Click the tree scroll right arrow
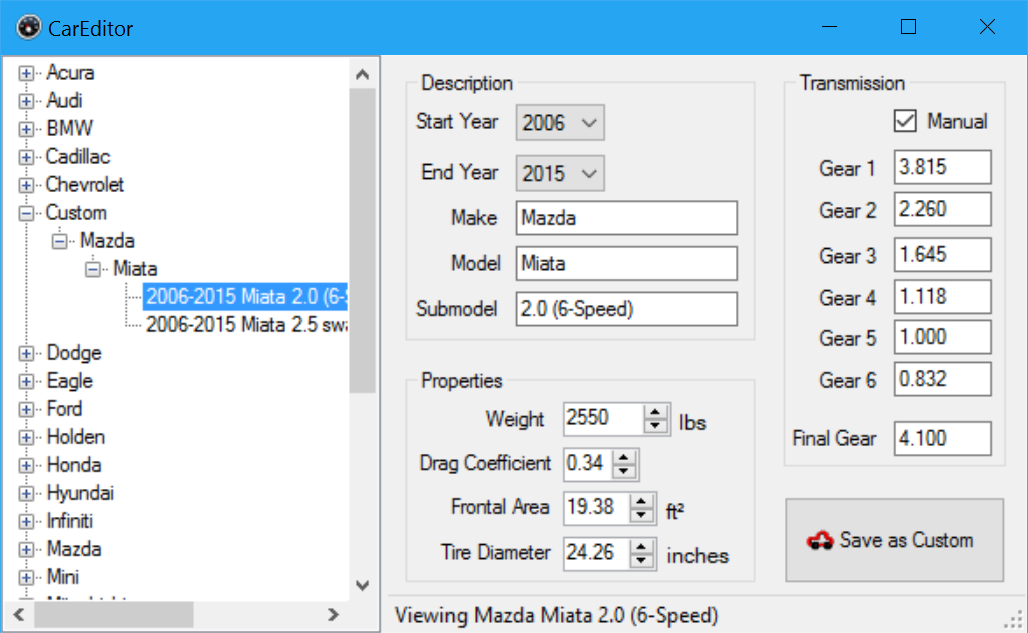The width and height of the screenshot is (1028, 633). coord(333,615)
